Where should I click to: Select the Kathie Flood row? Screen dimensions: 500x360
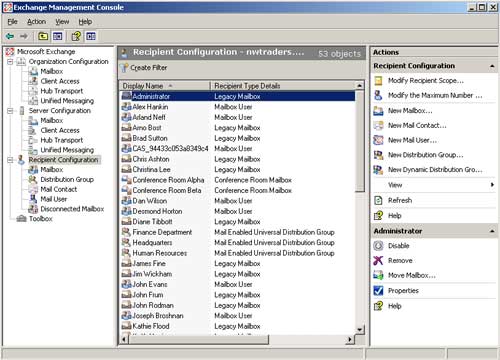coord(237,326)
